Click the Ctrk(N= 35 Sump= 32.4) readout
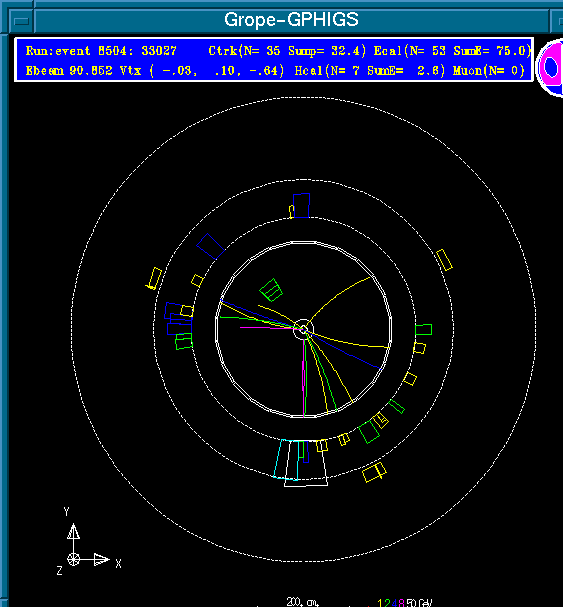The height and width of the screenshot is (607, 563). [287, 51]
